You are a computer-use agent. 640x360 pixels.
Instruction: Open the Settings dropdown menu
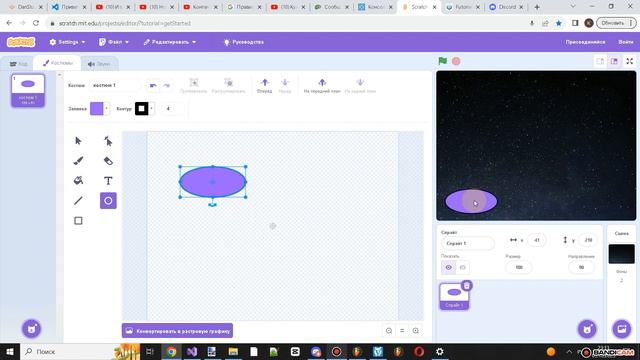[x=67, y=42]
